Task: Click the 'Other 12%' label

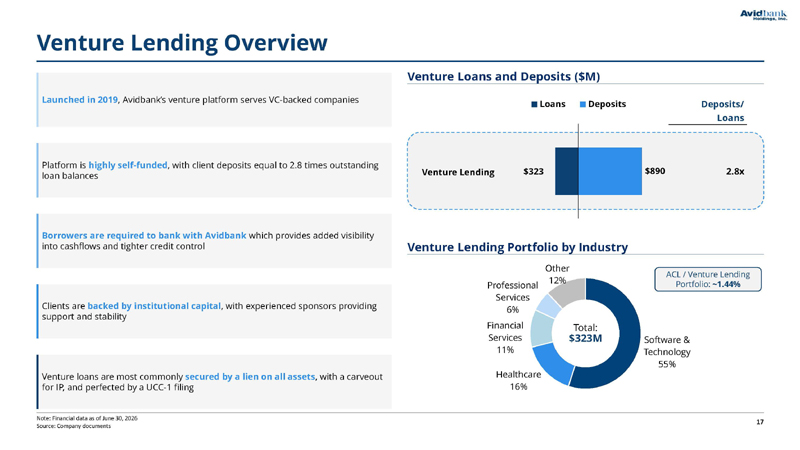Action: (557, 274)
